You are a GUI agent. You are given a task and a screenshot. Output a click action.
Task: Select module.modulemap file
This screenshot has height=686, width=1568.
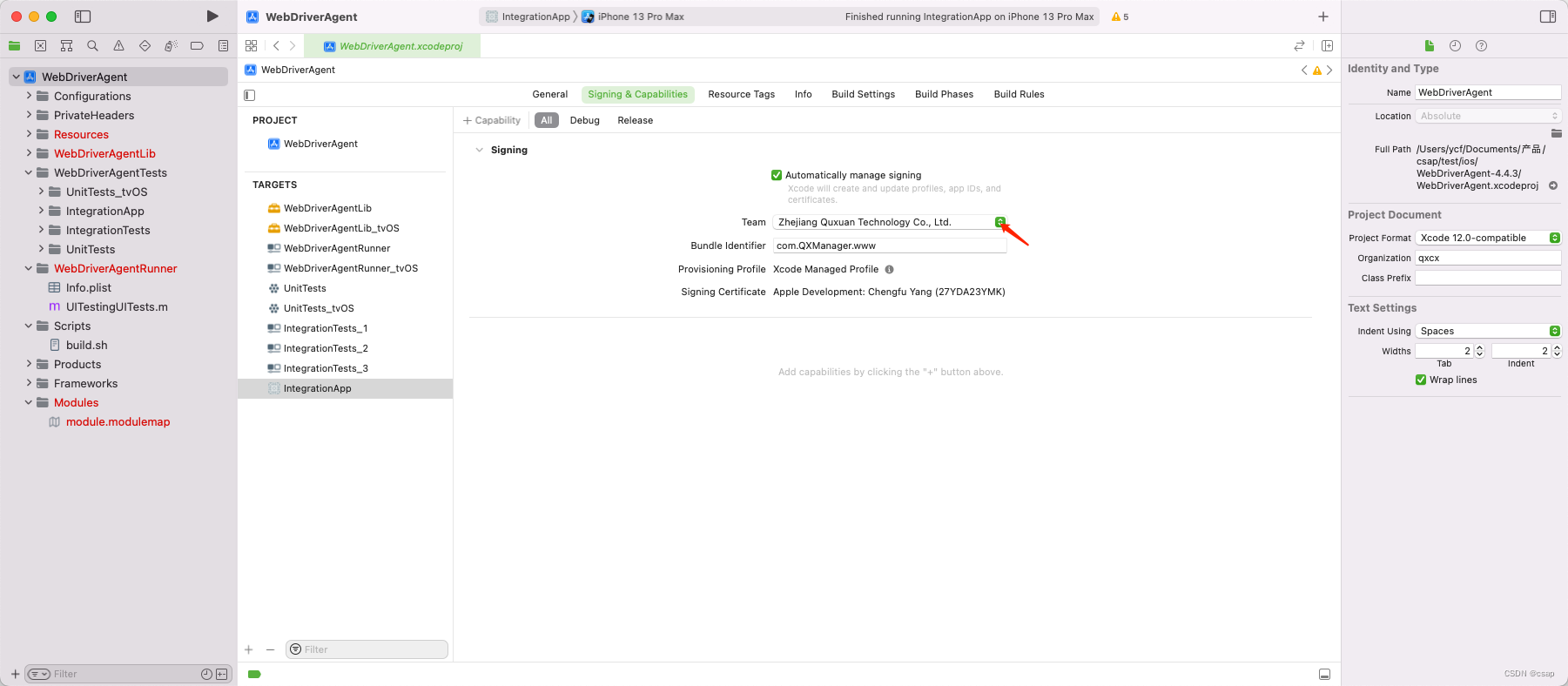(x=118, y=421)
